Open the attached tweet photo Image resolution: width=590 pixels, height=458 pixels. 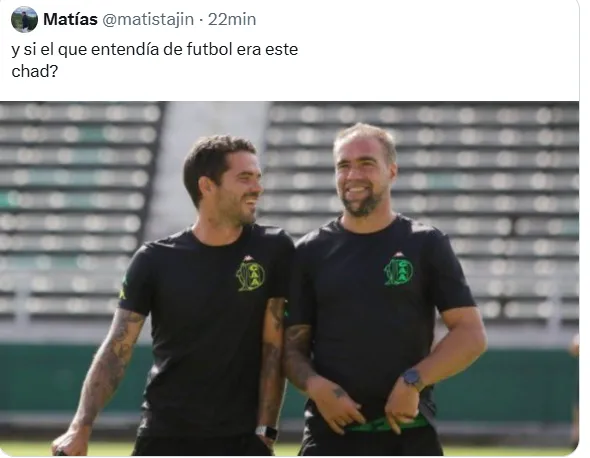(x=289, y=278)
